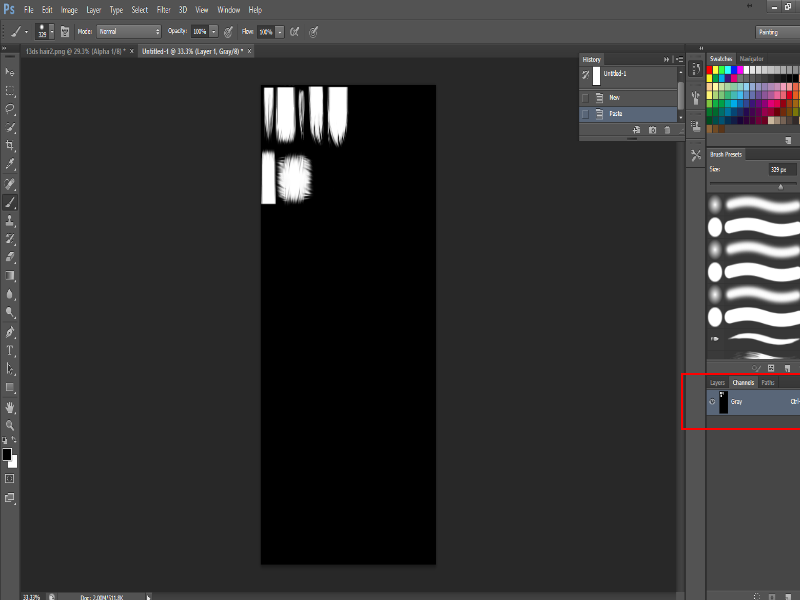The width and height of the screenshot is (800, 600).
Task: Close the Untitled-1 document tab
Action: 249,51
